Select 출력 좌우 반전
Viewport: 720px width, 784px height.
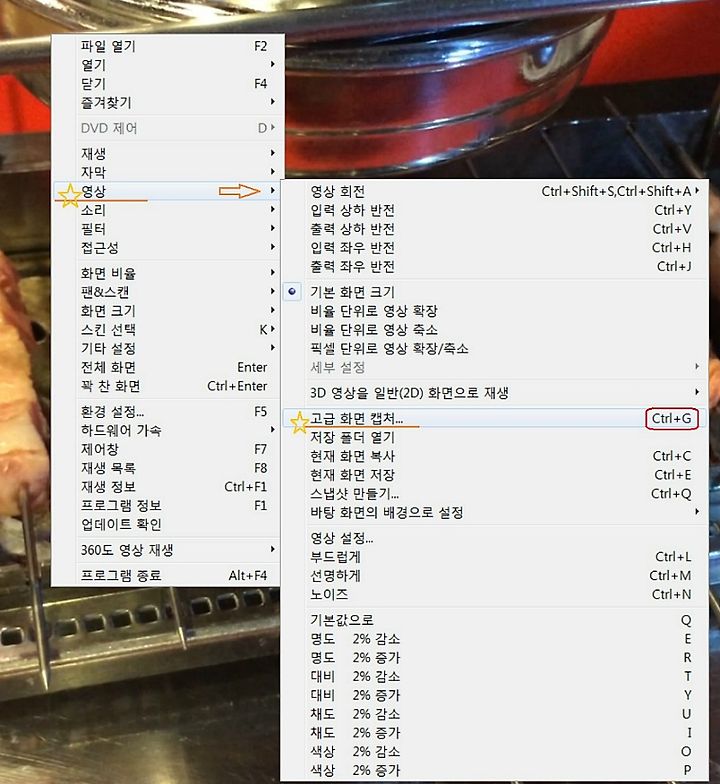tap(494, 266)
